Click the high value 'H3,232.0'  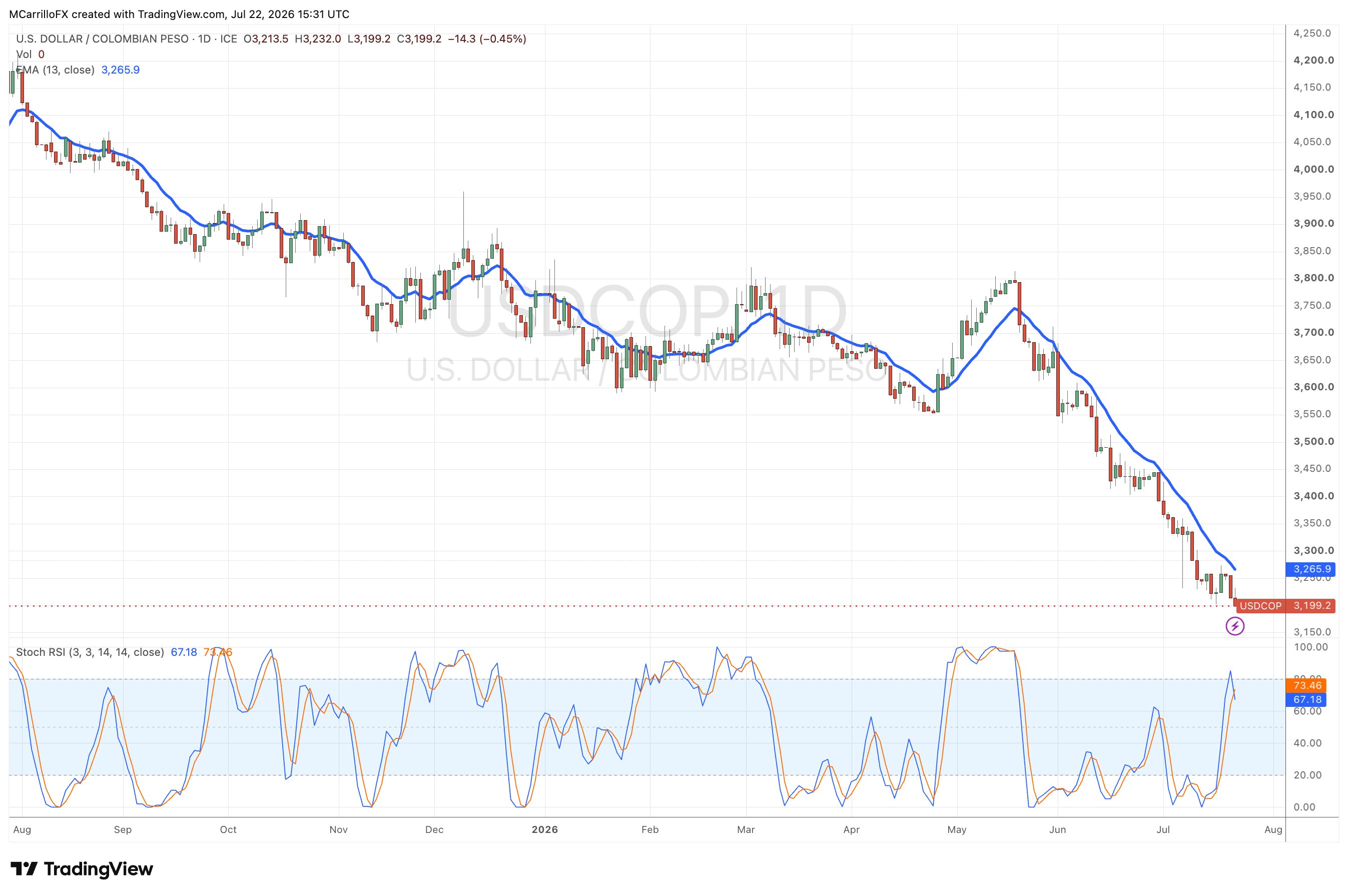click(318, 39)
